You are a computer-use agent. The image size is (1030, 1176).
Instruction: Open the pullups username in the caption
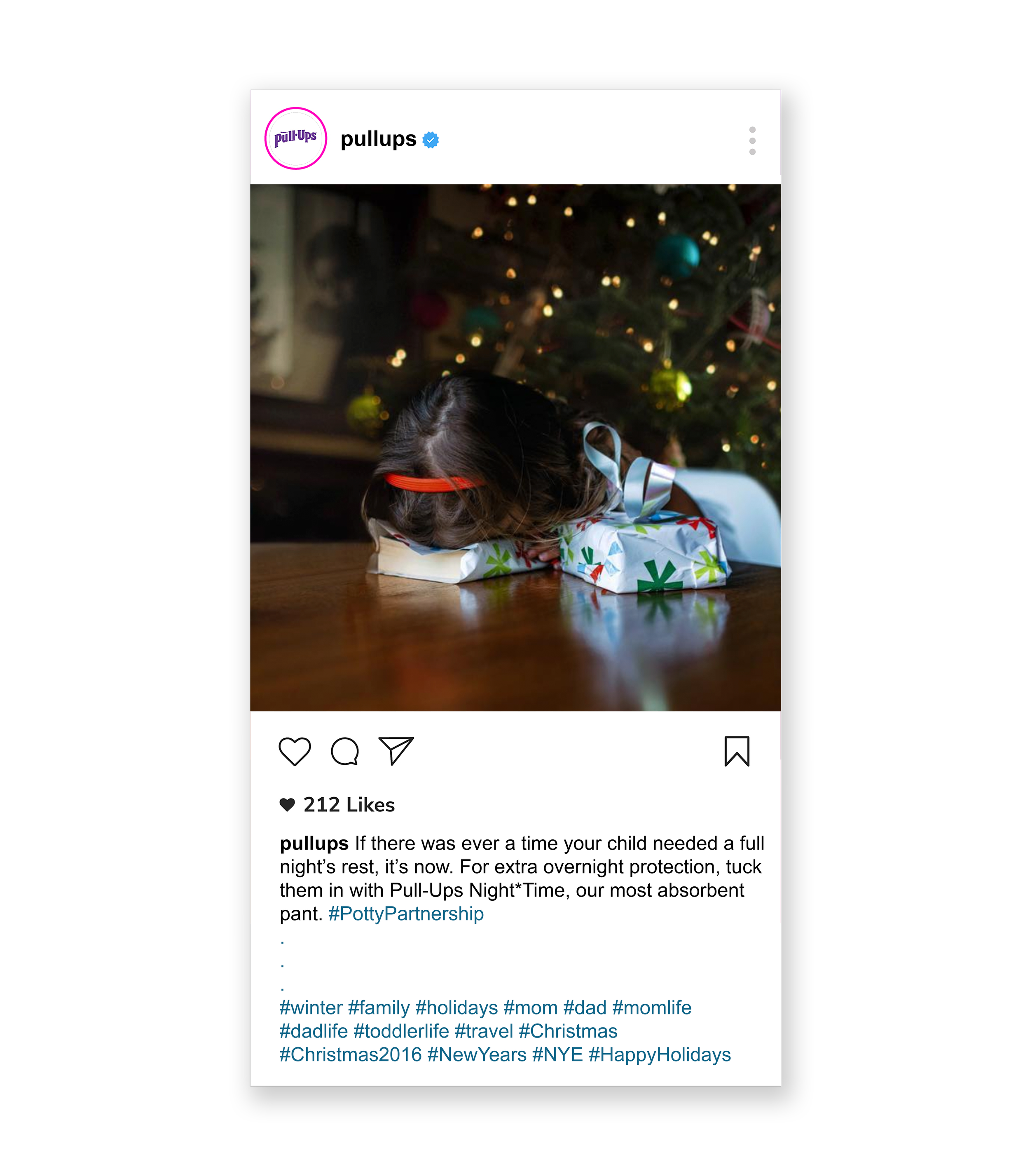click(x=314, y=844)
